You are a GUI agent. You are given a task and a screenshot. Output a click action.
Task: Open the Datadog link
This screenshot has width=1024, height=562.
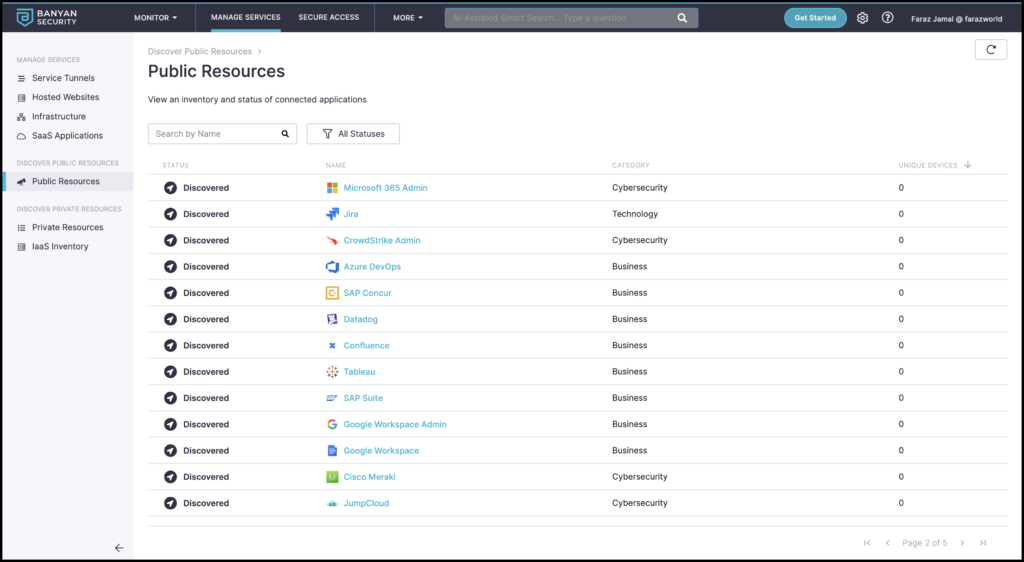click(x=360, y=319)
